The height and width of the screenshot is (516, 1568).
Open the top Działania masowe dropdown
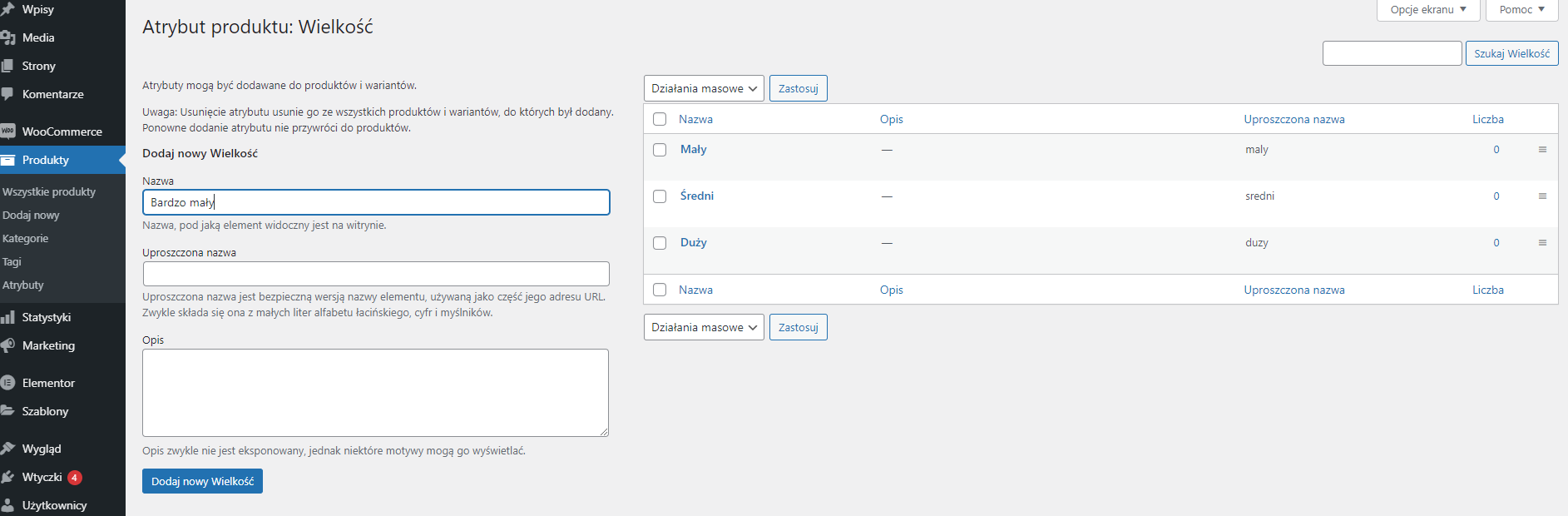coord(704,88)
